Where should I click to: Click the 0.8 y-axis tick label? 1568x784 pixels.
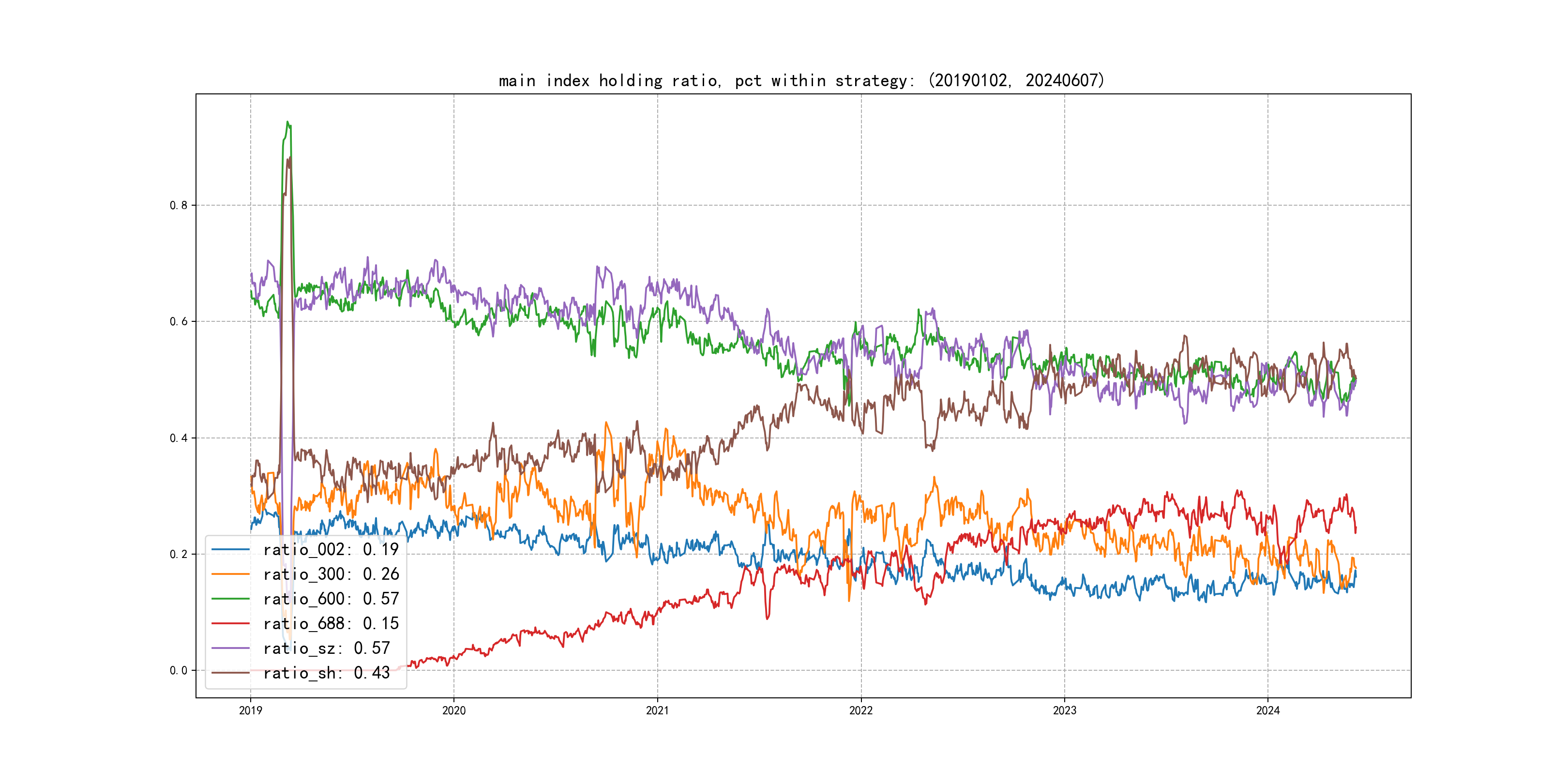(179, 205)
